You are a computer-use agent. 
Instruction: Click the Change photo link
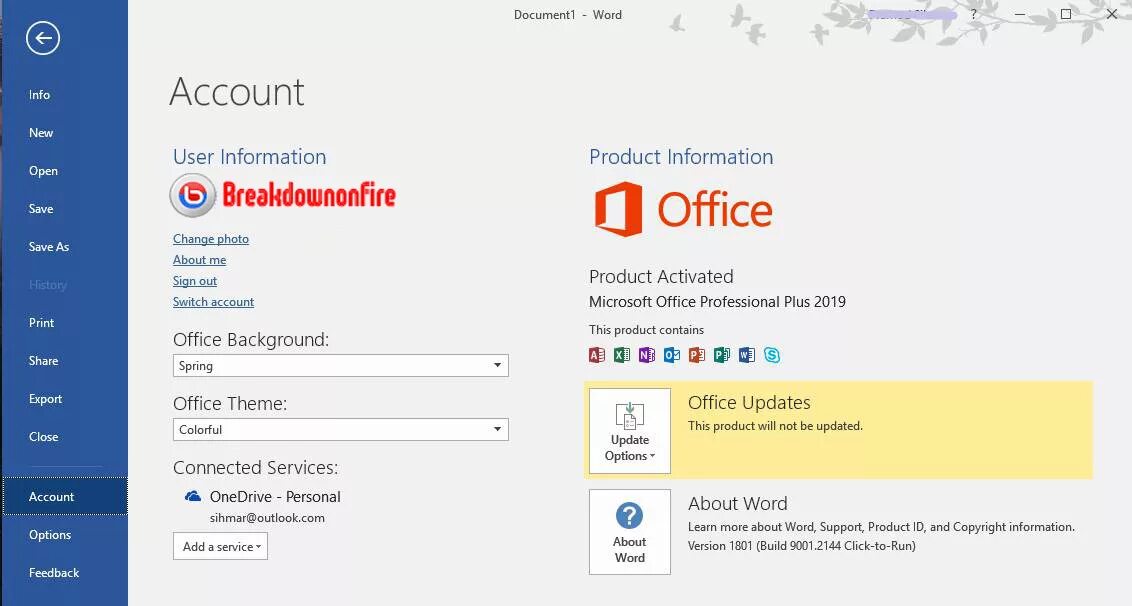[211, 238]
